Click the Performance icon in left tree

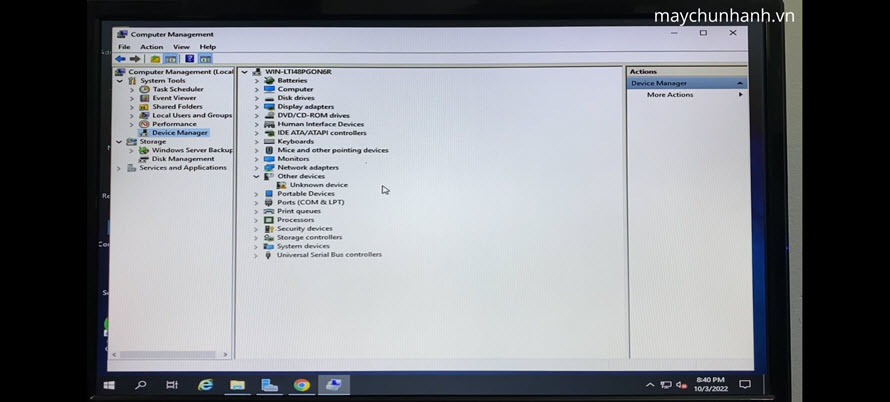tap(144, 124)
